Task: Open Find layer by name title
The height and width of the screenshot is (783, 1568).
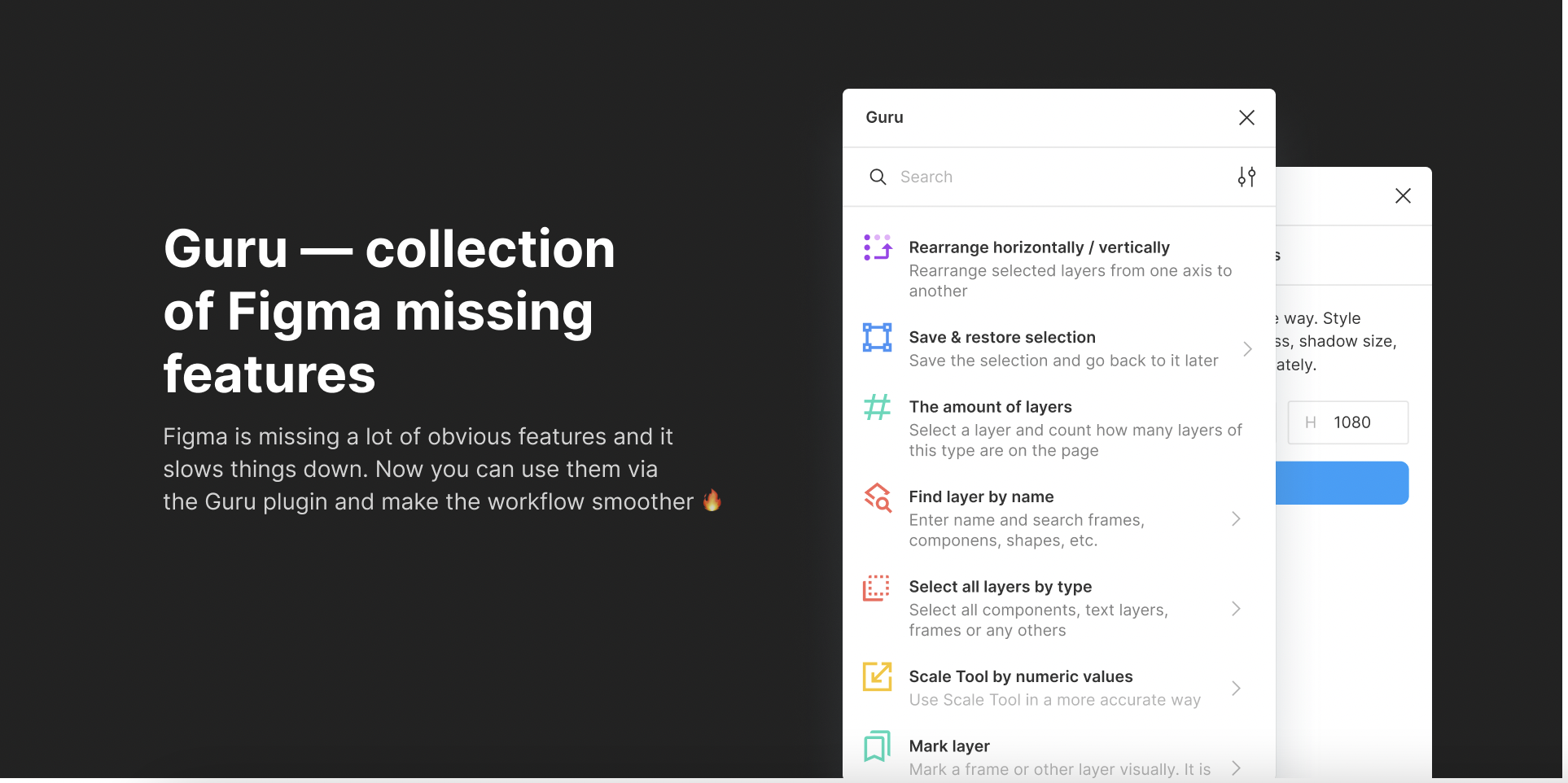Action: point(981,496)
